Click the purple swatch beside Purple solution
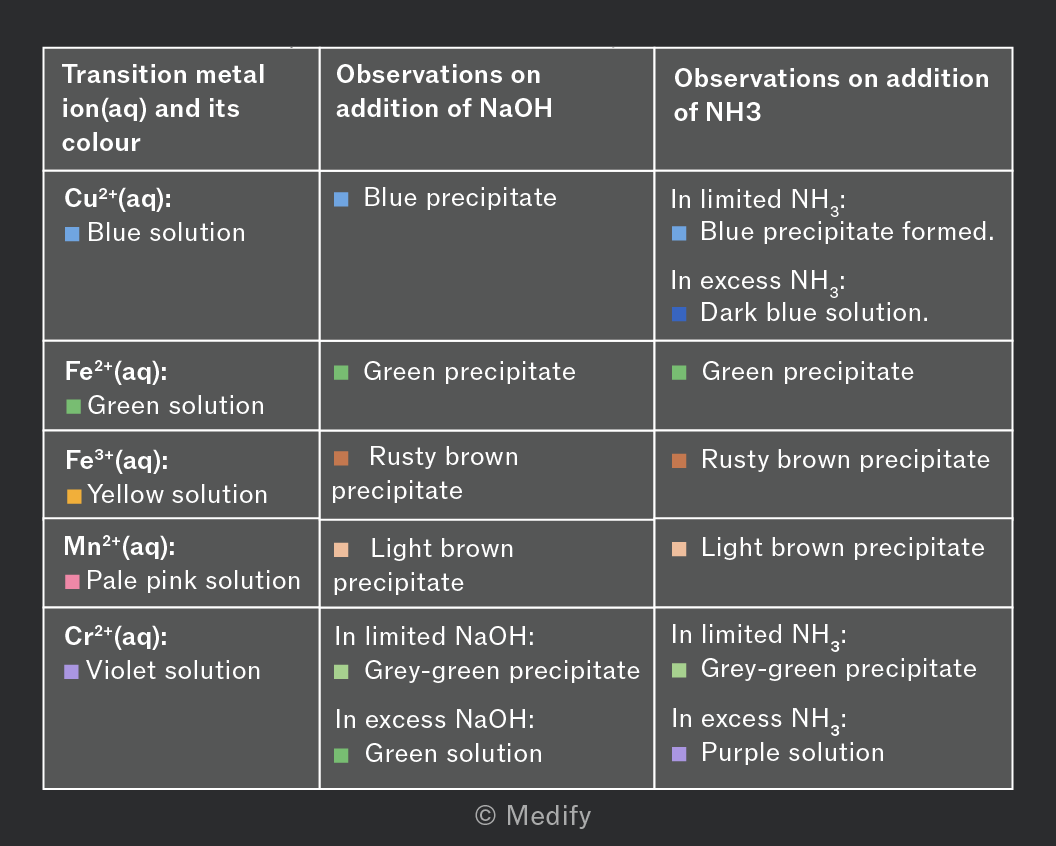The image size is (1056, 846). click(x=679, y=754)
